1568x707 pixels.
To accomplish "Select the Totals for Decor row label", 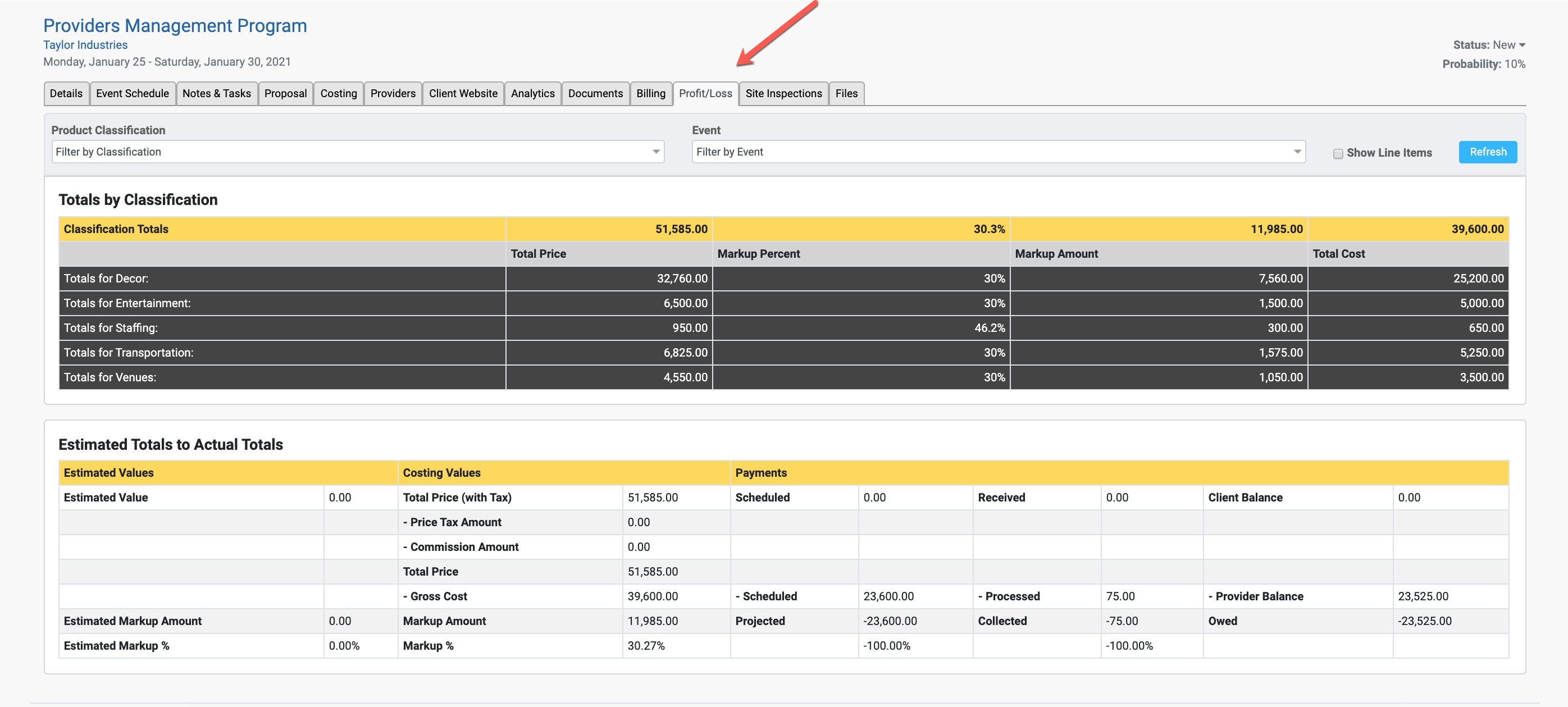I will pyautogui.click(x=106, y=279).
